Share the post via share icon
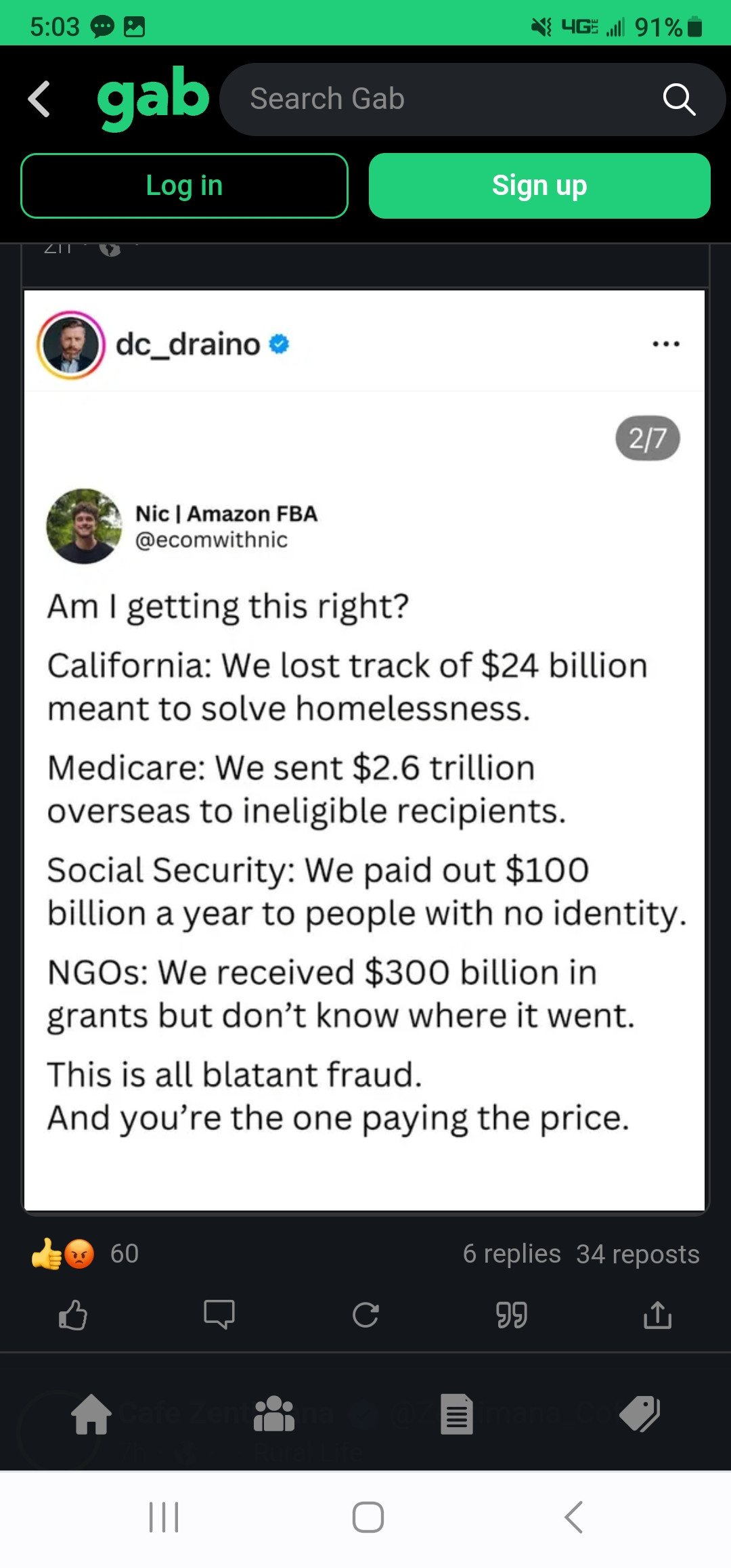The width and height of the screenshot is (731, 1568). [x=658, y=1315]
